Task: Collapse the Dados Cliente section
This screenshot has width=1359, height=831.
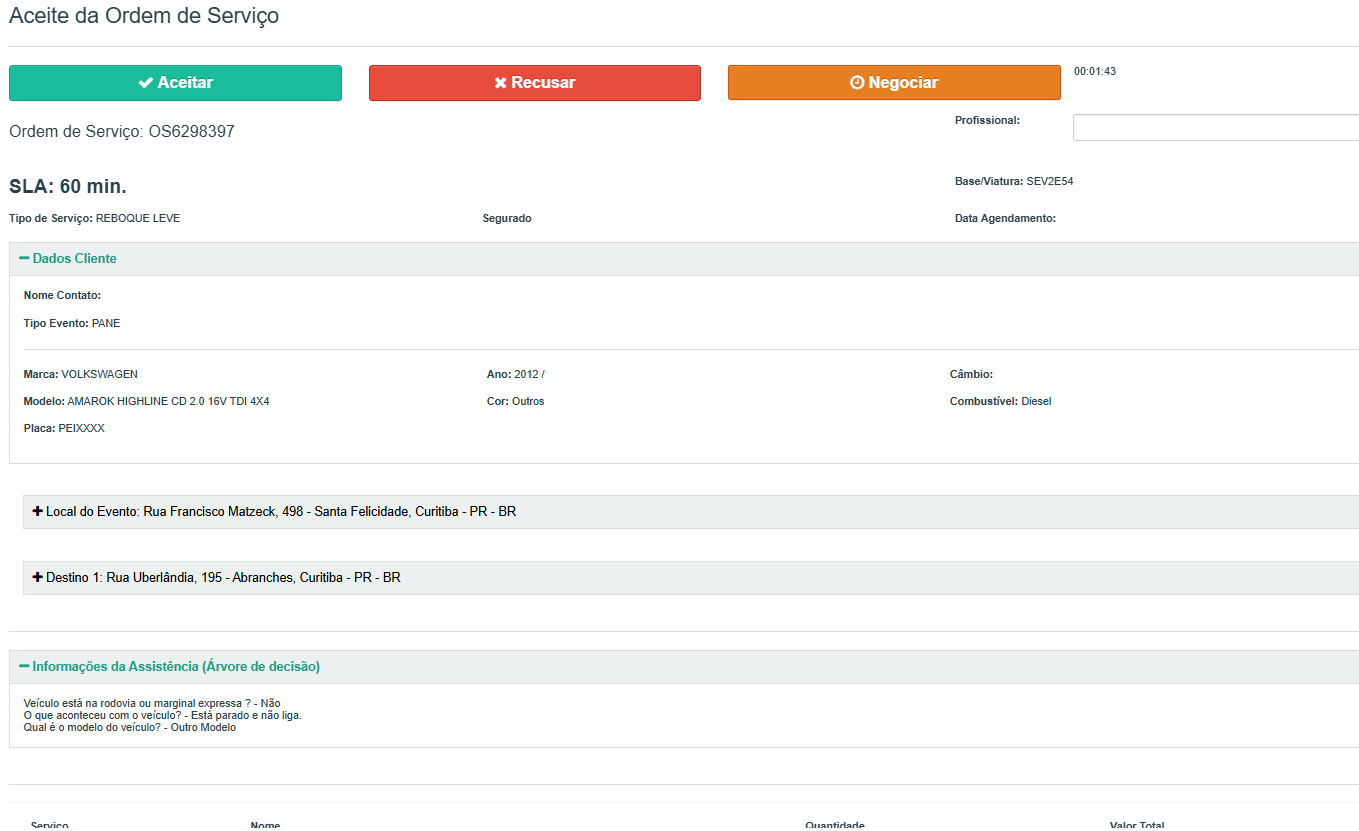Action: tap(74, 259)
